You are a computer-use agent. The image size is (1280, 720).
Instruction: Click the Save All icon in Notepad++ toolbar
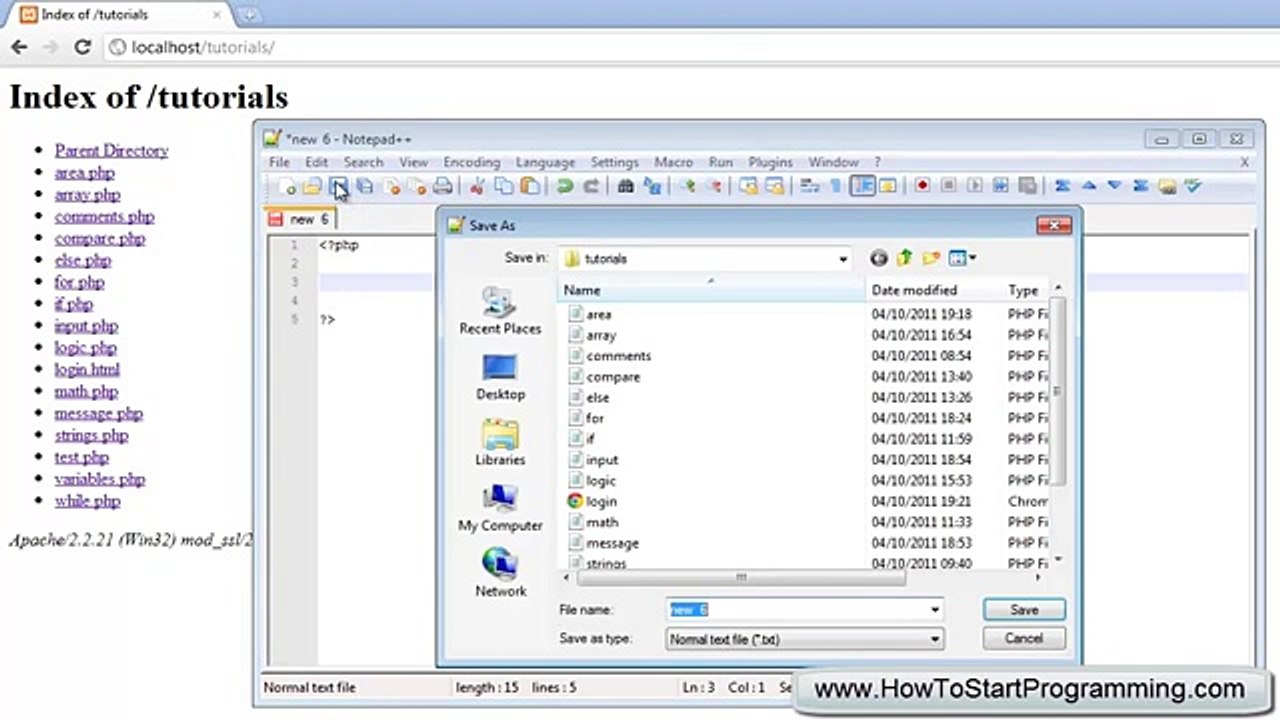365,186
